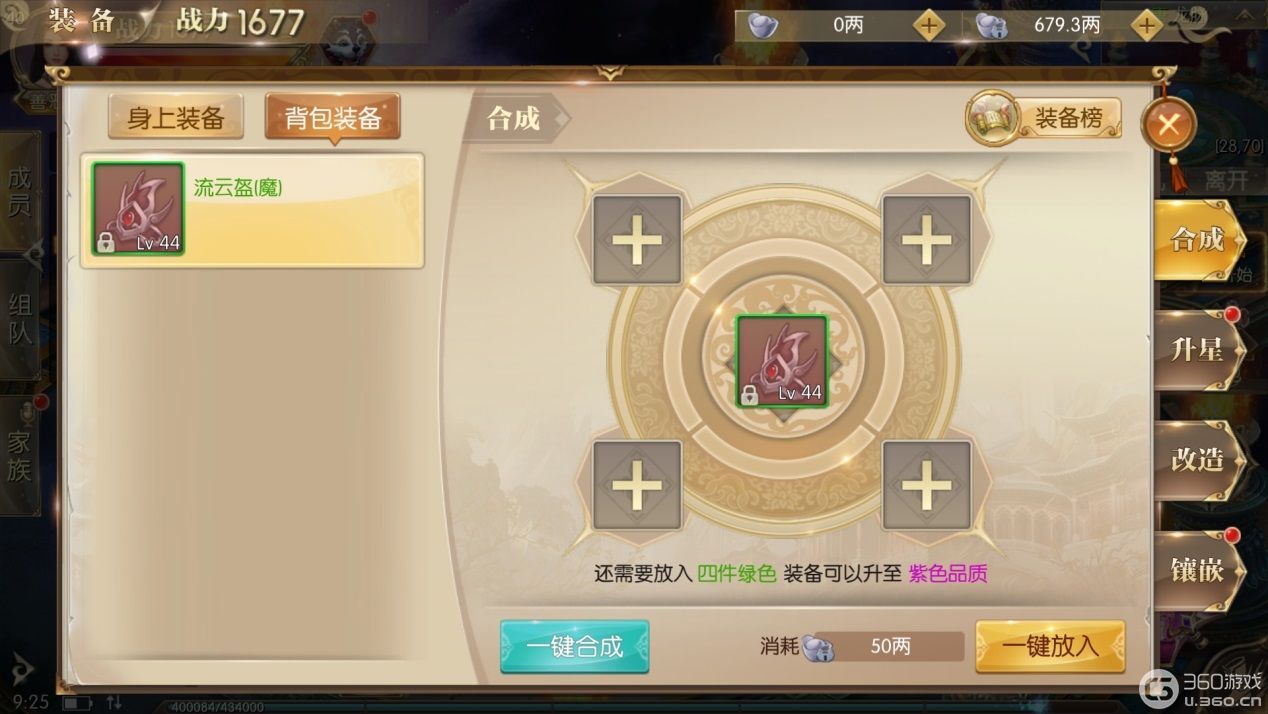Click the 一键合成 button
The image size is (1268, 714).
(575, 646)
